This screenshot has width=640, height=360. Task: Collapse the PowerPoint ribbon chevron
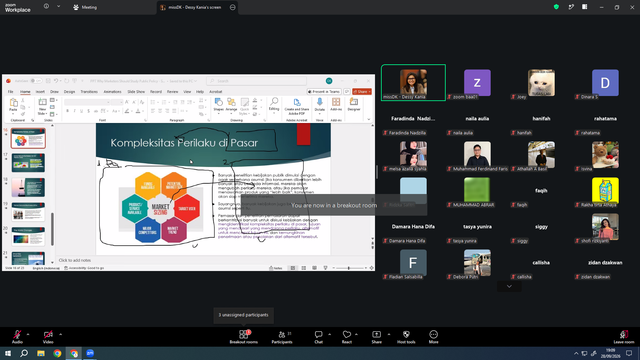pos(369,120)
